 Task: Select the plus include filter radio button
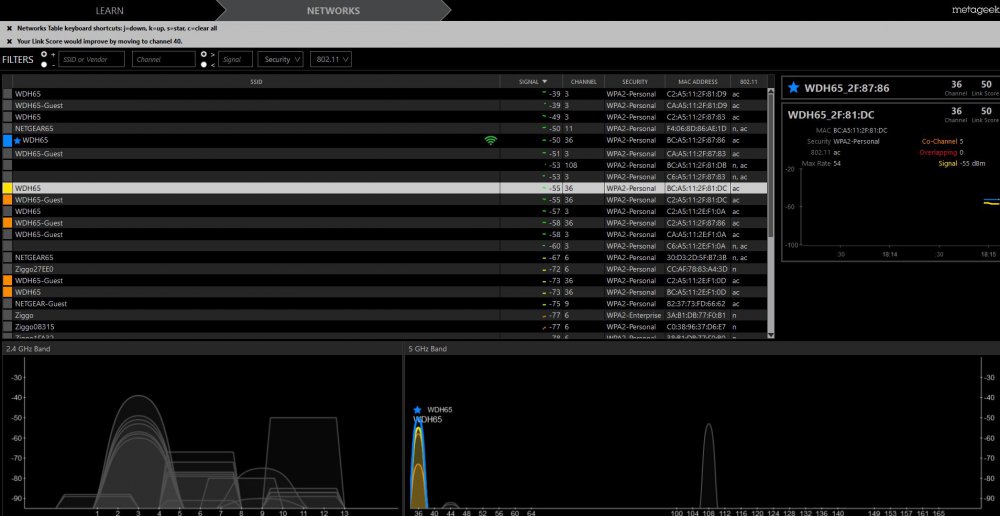click(44, 54)
